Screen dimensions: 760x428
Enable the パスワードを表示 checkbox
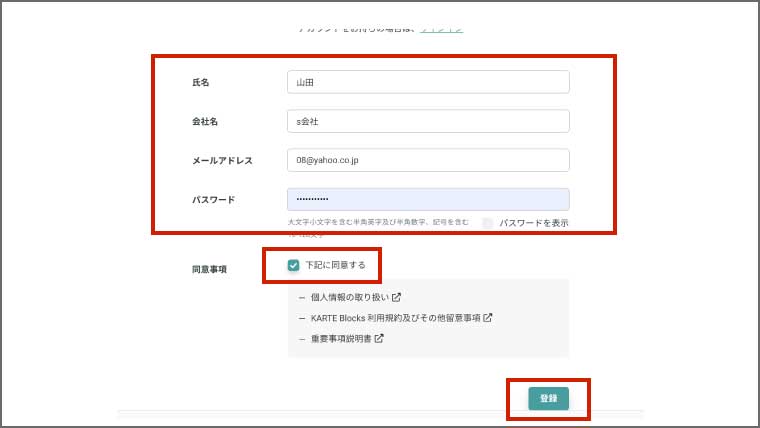click(488, 223)
